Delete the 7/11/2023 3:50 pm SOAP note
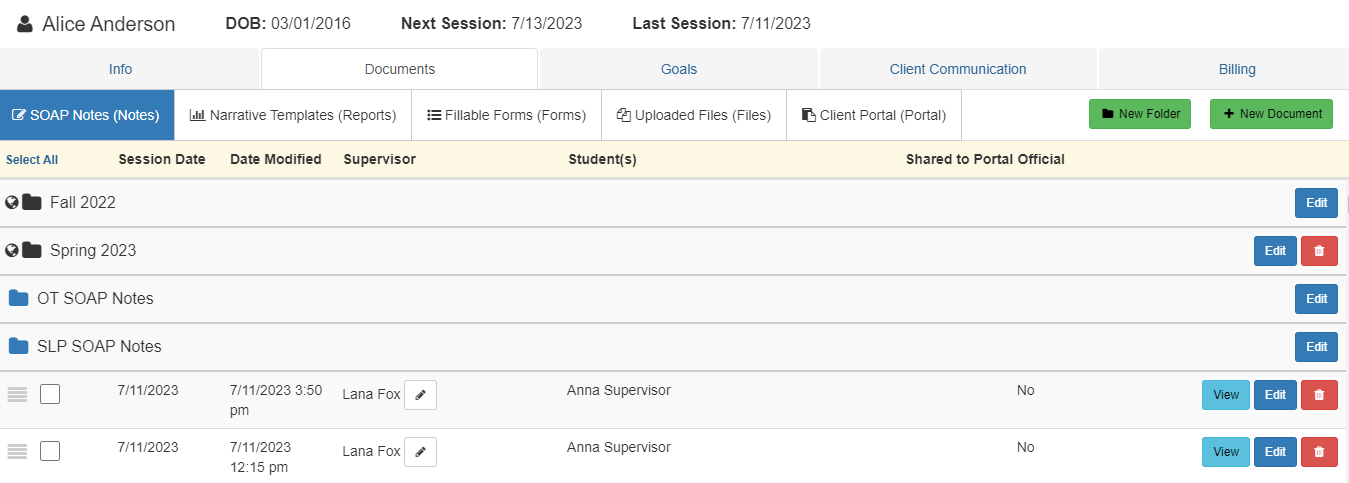 (1319, 395)
